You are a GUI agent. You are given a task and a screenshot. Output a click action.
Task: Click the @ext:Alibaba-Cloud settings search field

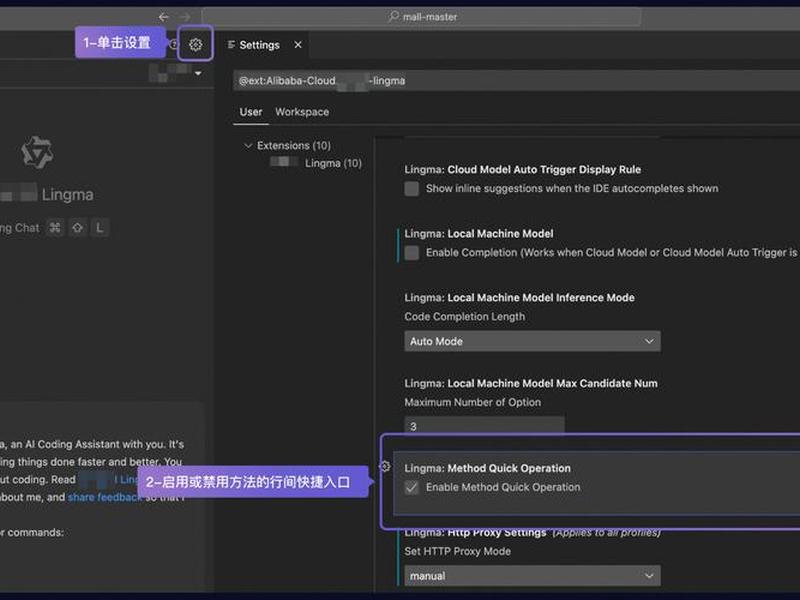point(516,81)
